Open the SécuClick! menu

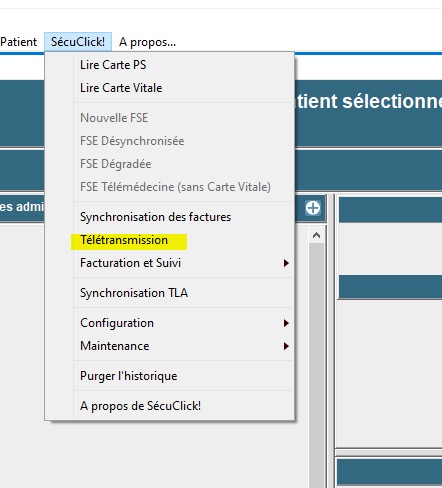[x=78, y=42]
